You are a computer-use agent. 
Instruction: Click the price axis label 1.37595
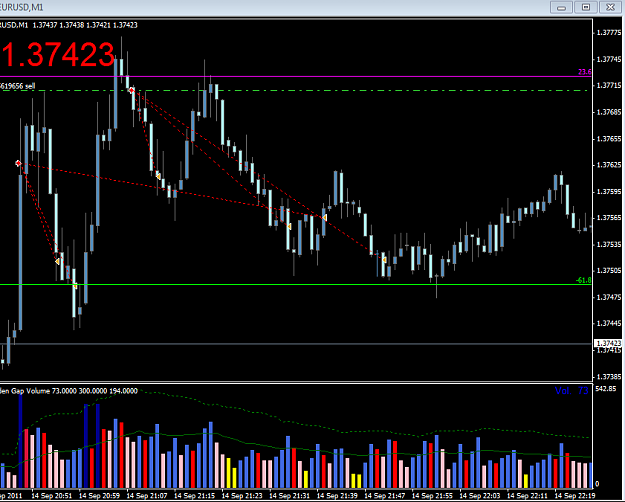point(608,192)
